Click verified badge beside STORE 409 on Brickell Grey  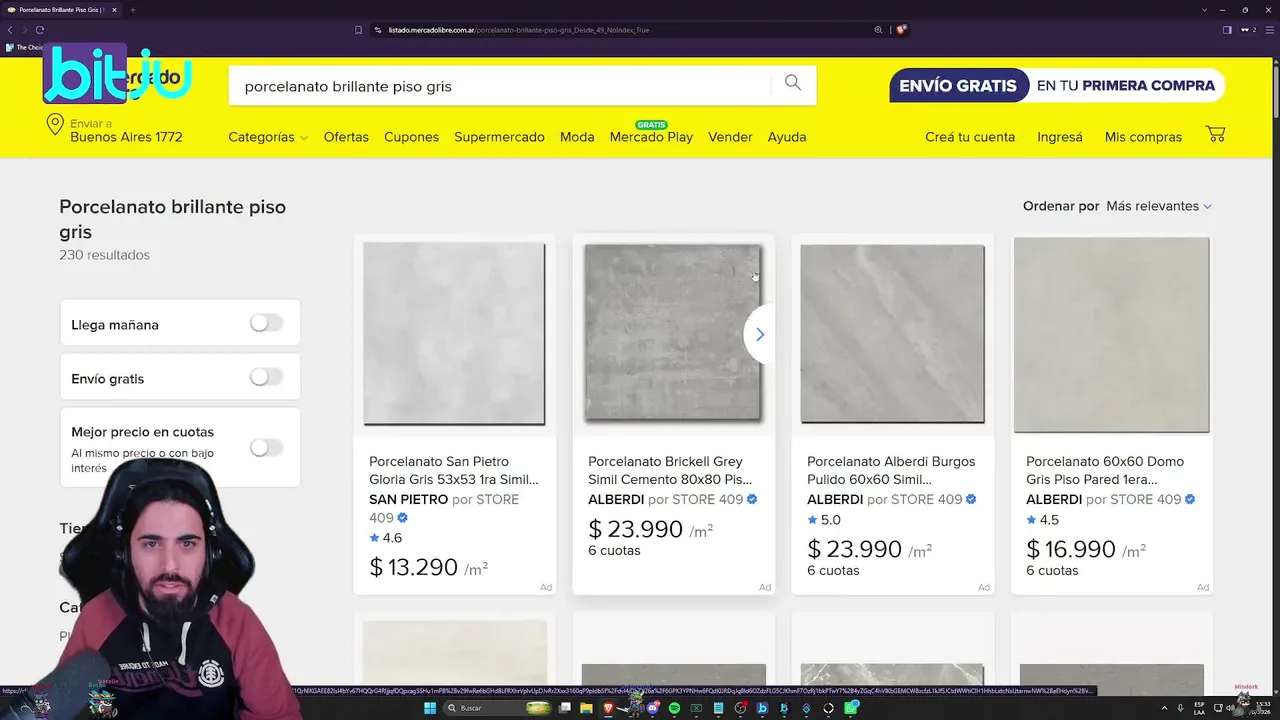[752, 499]
